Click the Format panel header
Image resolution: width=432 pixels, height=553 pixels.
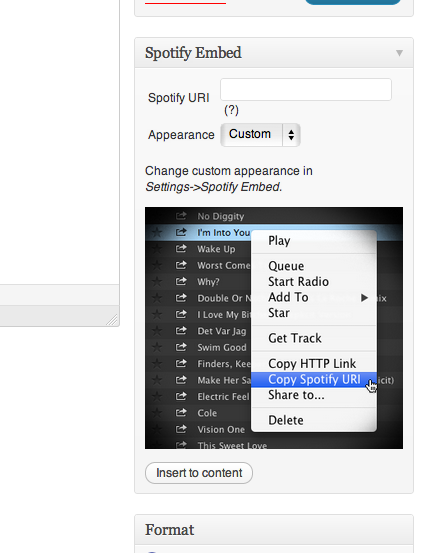click(274, 530)
